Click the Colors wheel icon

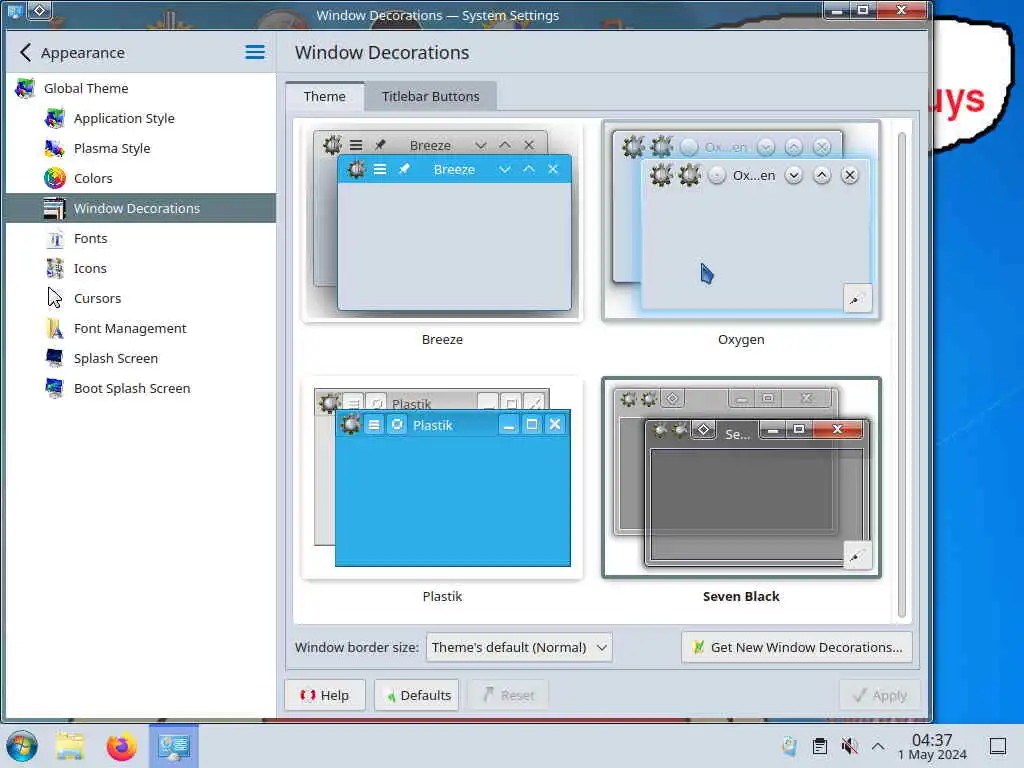pos(55,178)
